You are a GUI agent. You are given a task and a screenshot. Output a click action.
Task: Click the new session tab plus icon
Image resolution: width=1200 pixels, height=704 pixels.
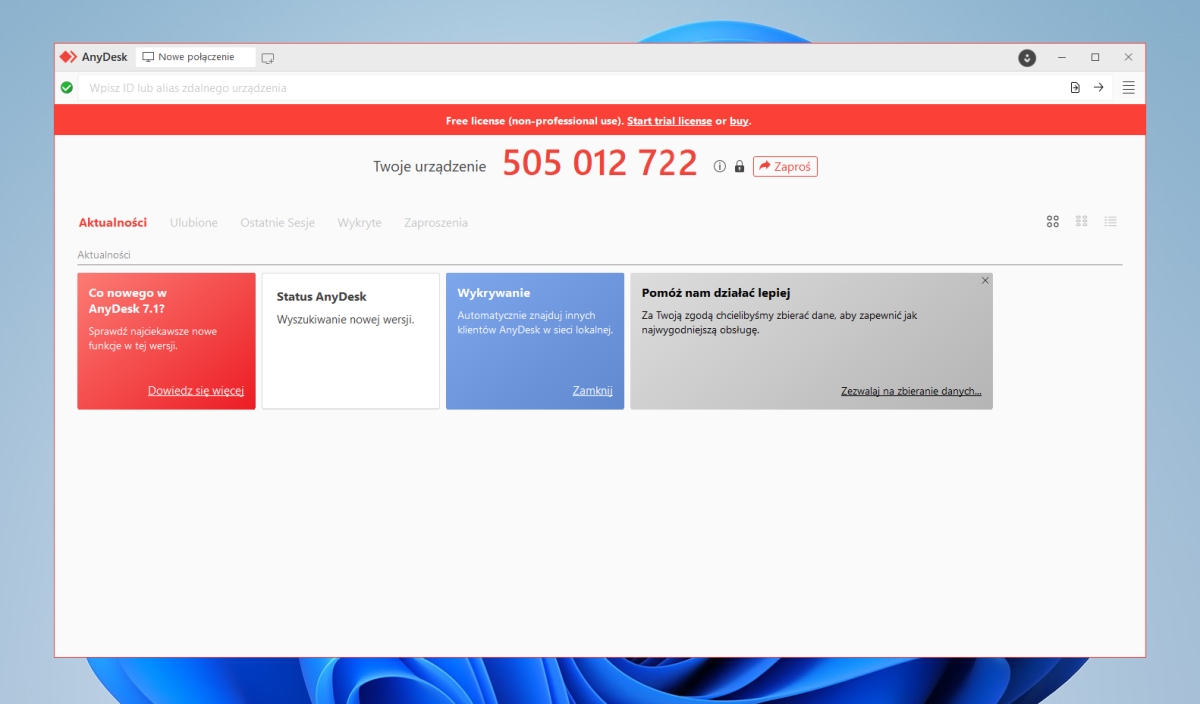[x=266, y=58]
